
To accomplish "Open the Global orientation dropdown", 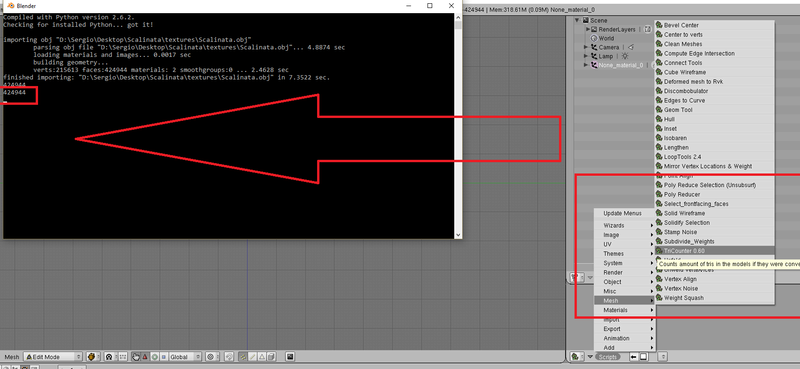I will click(185, 356).
